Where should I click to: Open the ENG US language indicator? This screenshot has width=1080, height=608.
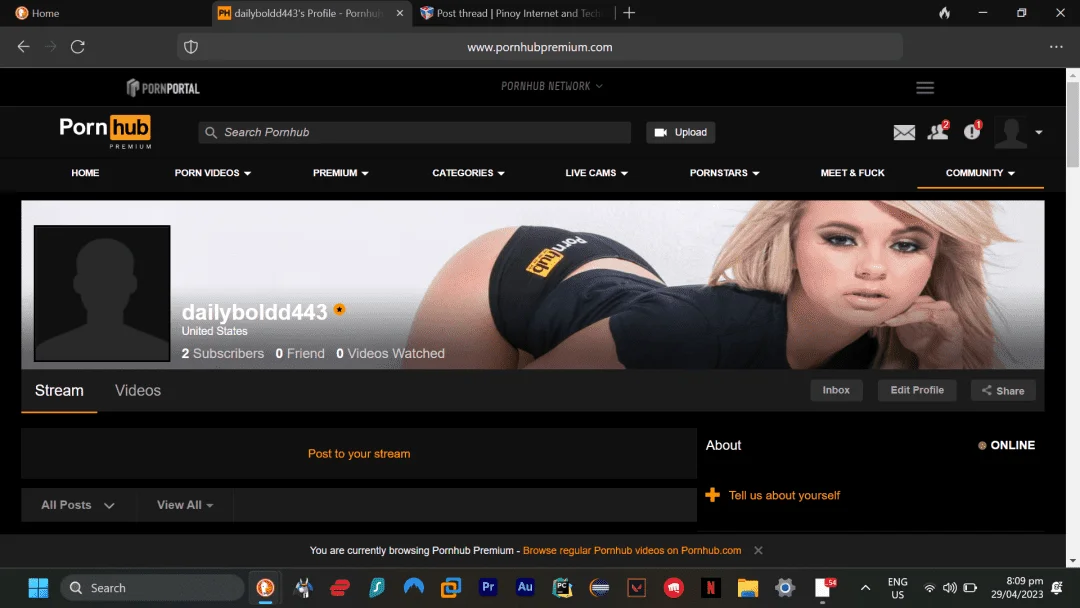click(x=897, y=588)
